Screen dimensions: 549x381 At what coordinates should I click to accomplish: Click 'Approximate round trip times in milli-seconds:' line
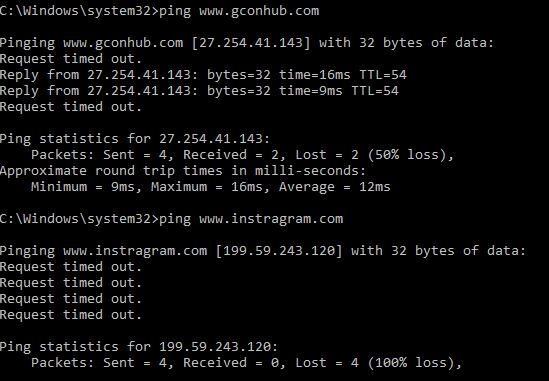183,171
